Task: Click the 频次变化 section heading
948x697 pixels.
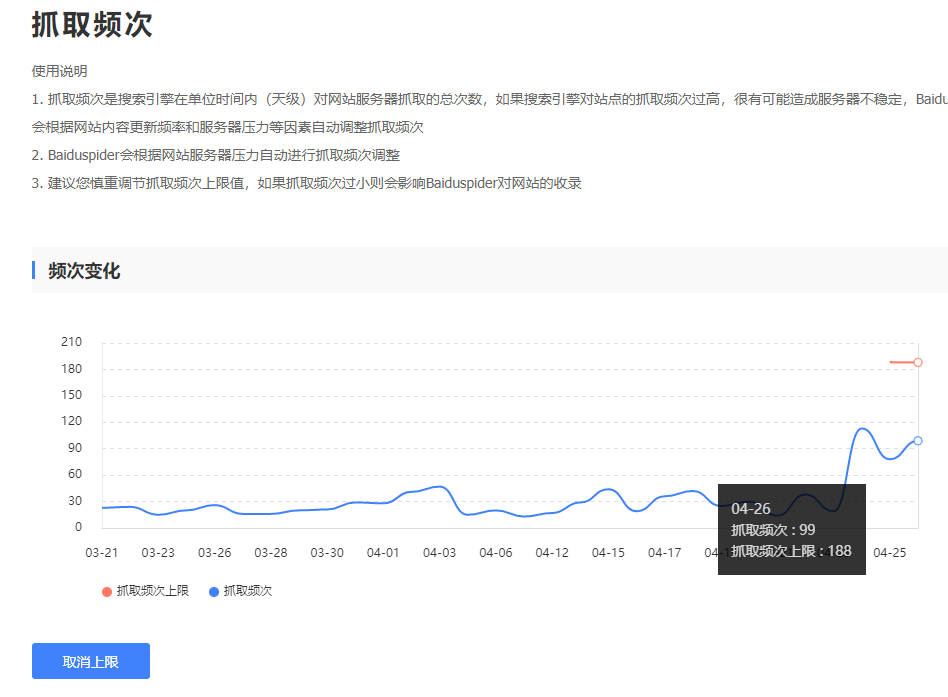Action: click(84, 271)
